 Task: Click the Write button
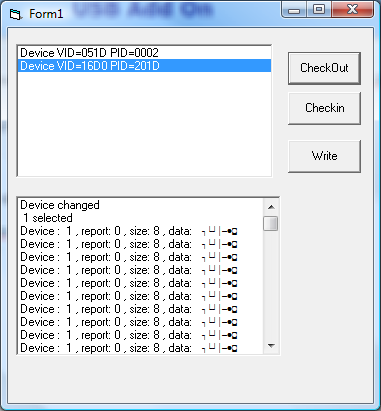(x=324, y=156)
